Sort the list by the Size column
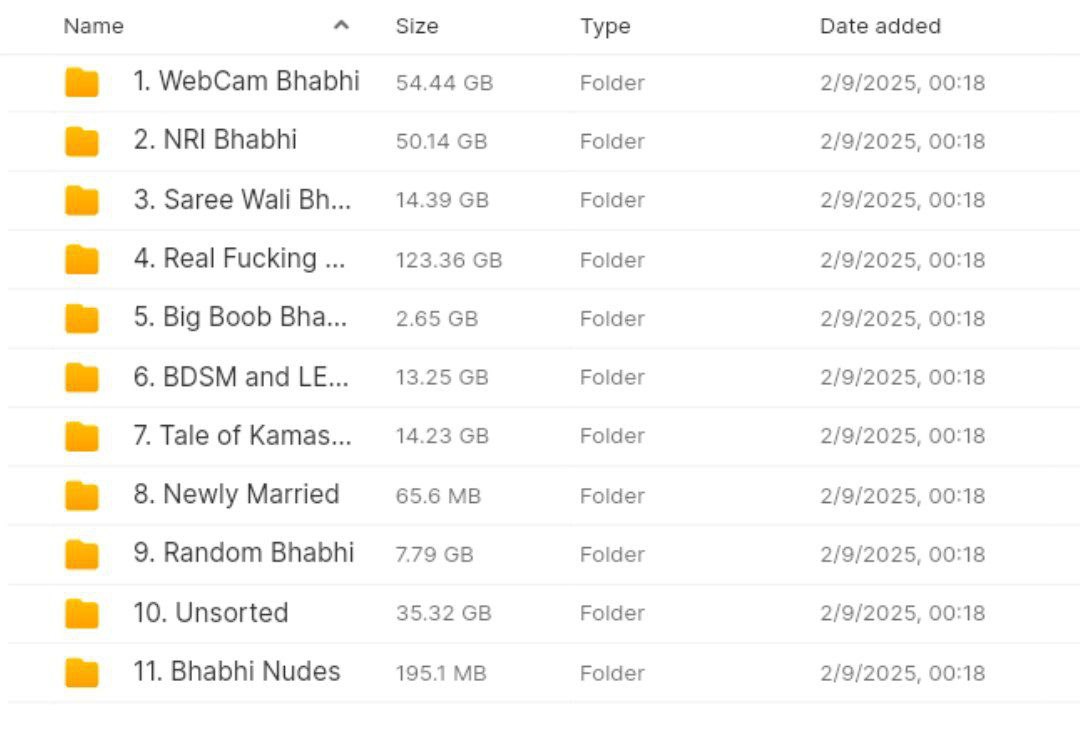The height and width of the screenshot is (755, 1080). 417,26
